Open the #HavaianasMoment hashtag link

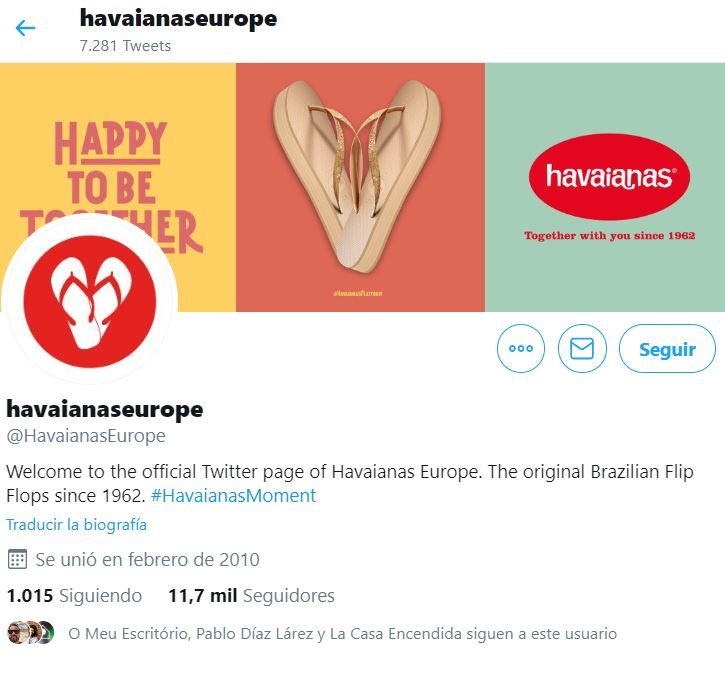pos(233,496)
